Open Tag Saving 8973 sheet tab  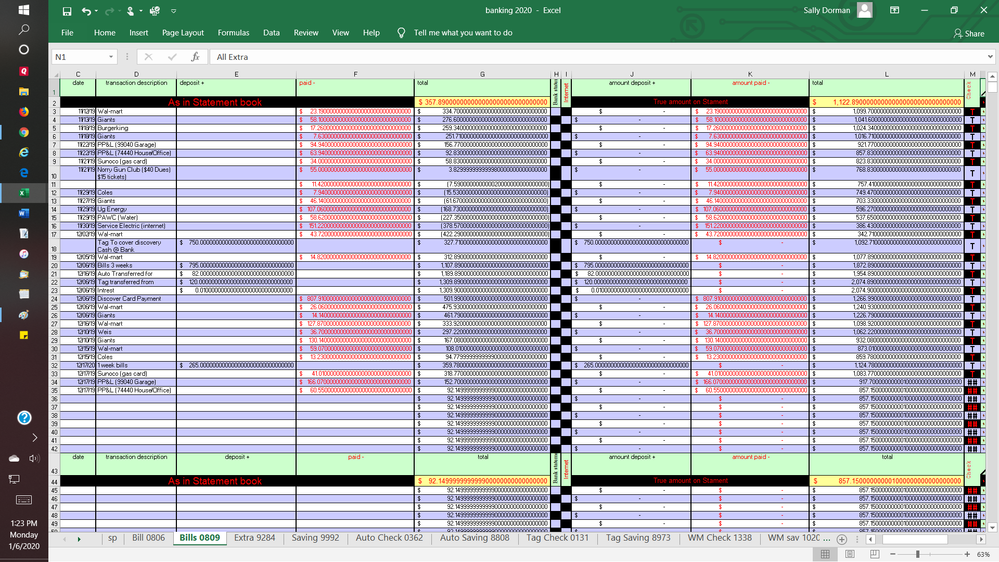pyautogui.click(x=638, y=538)
